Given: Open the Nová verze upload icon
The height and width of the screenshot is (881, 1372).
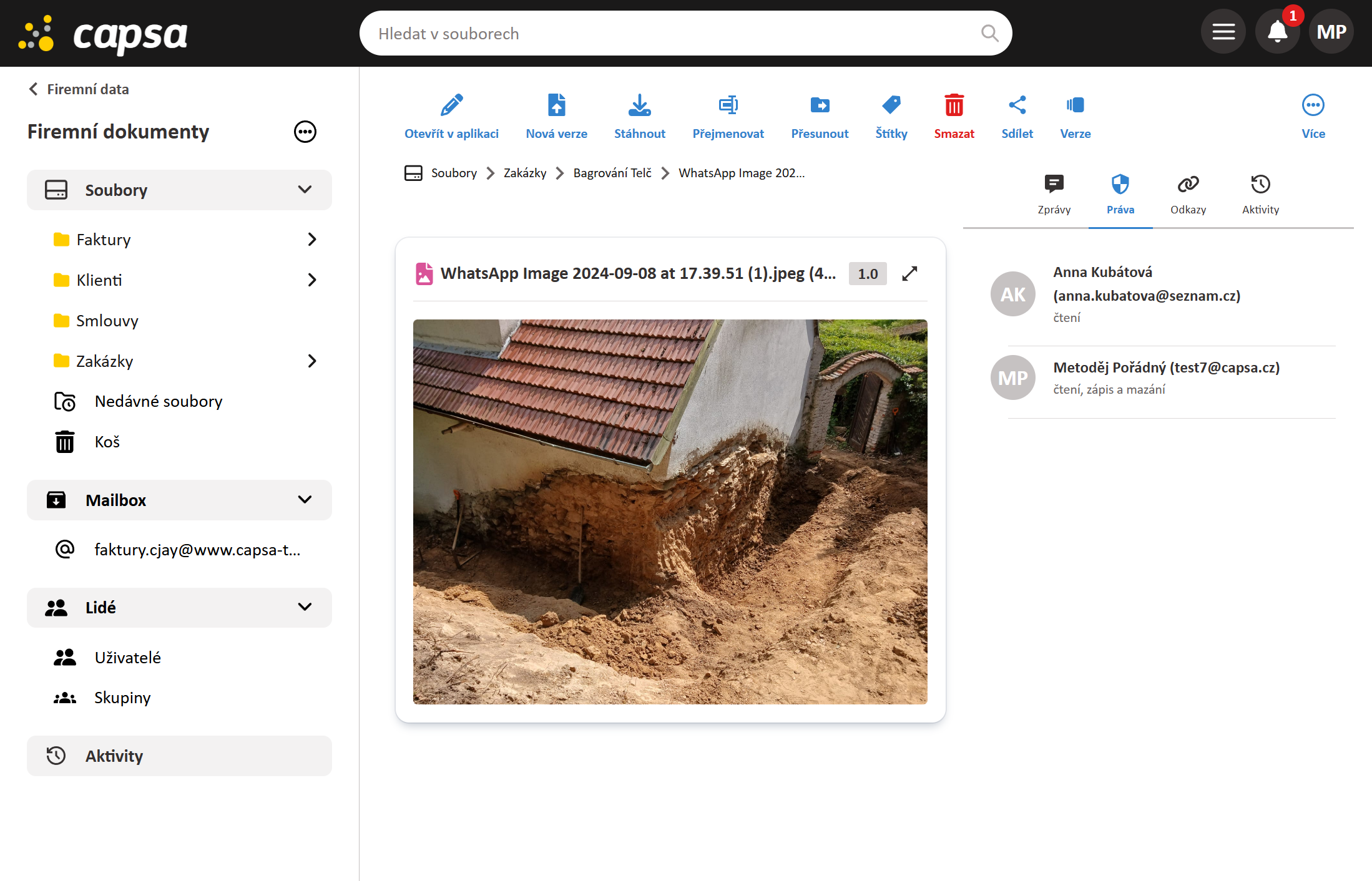Looking at the screenshot, I should [x=556, y=106].
